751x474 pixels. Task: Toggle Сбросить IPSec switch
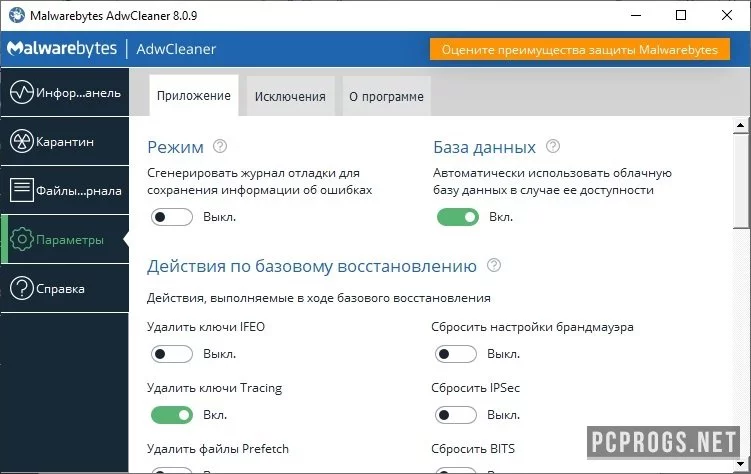[455, 415]
